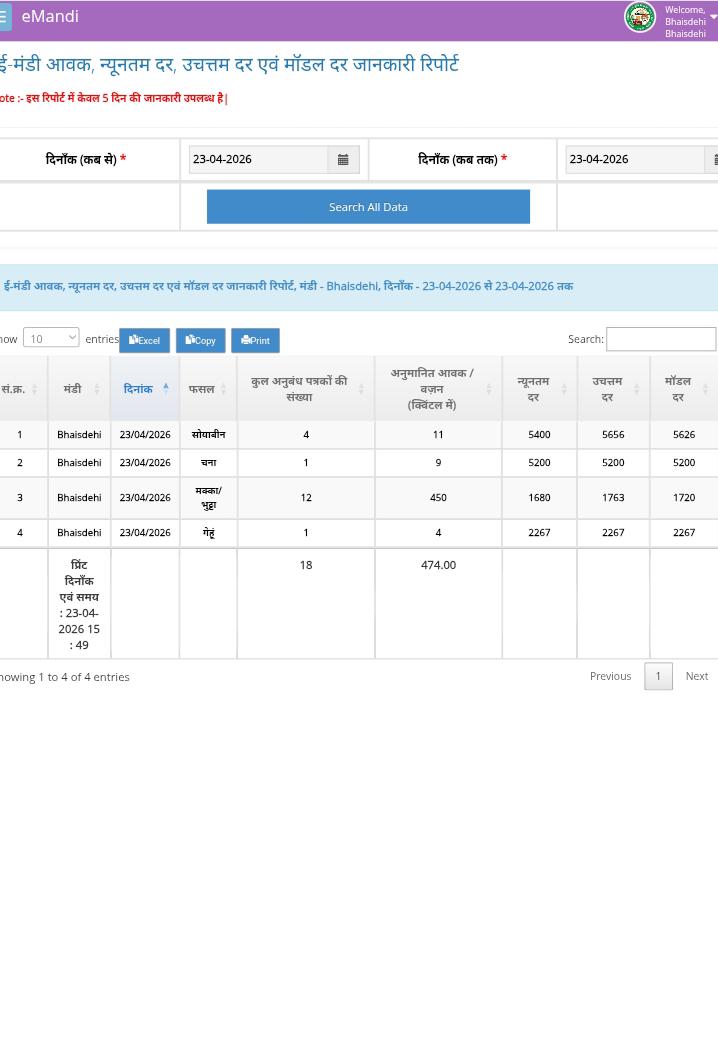Go to the Previous page of results
718x1064 pixels.
click(610, 676)
